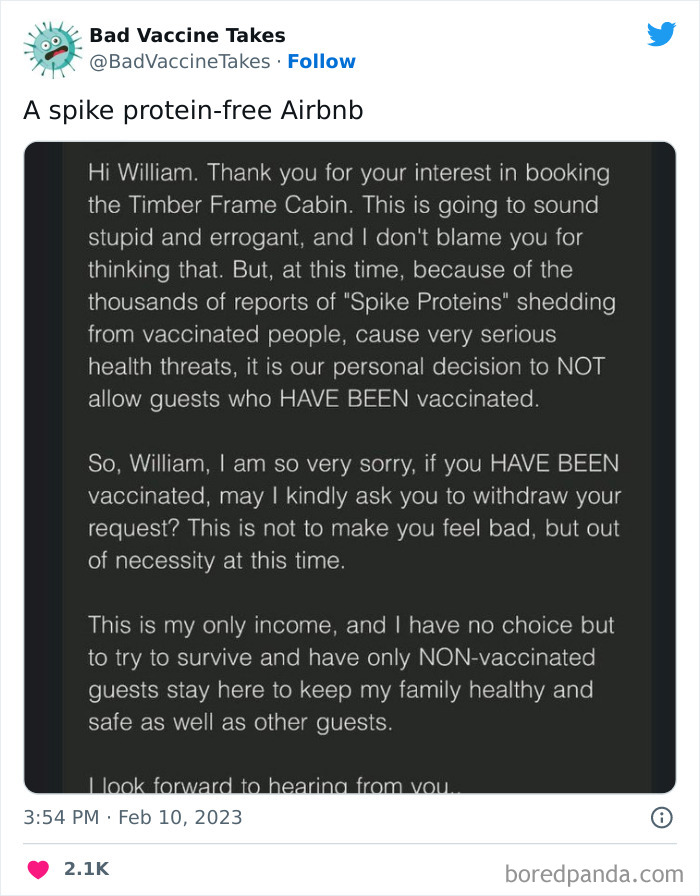Click the blue bird in the corner

[662, 34]
